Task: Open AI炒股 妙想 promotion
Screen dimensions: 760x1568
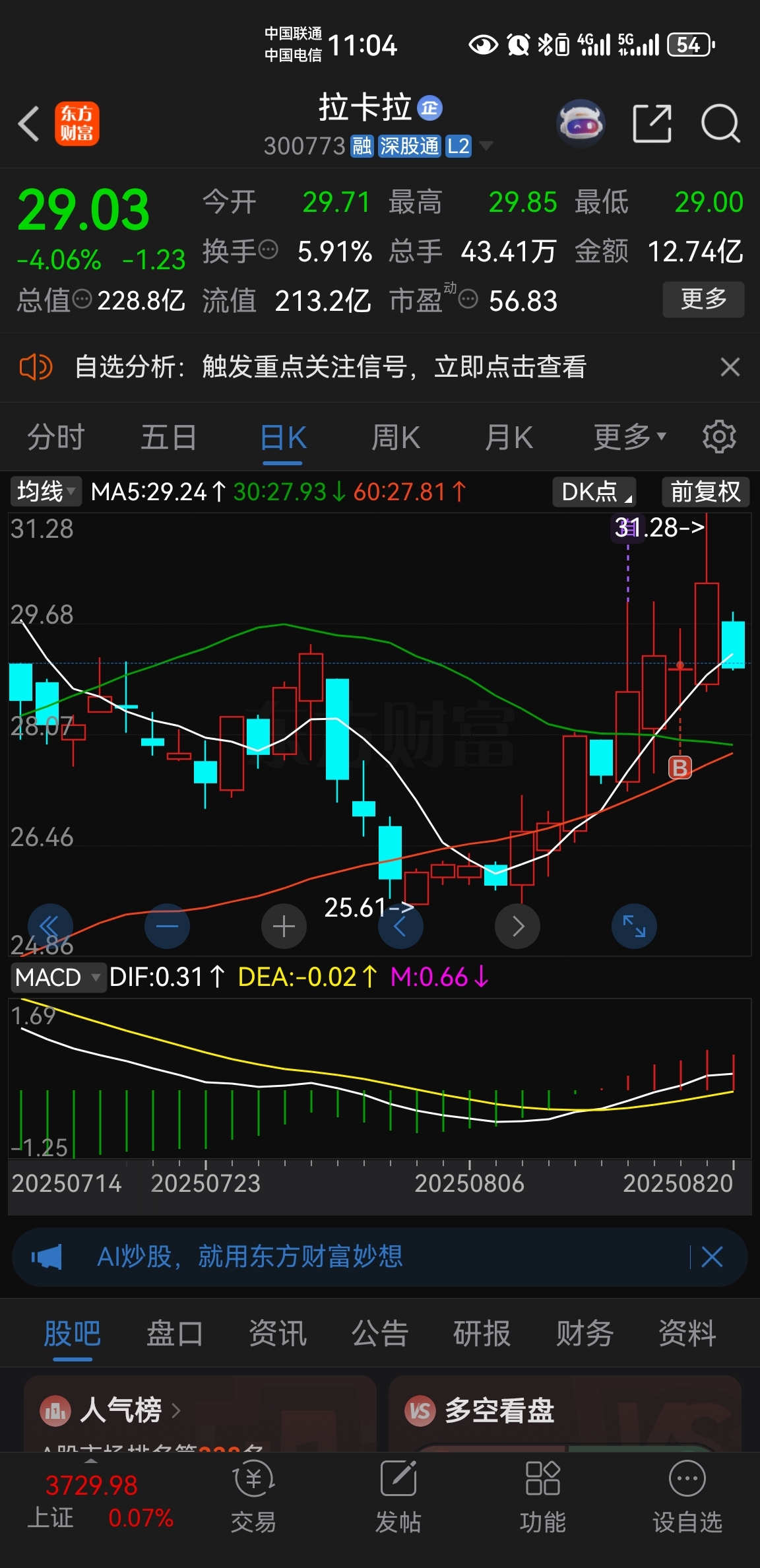Action: tap(249, 1257)
